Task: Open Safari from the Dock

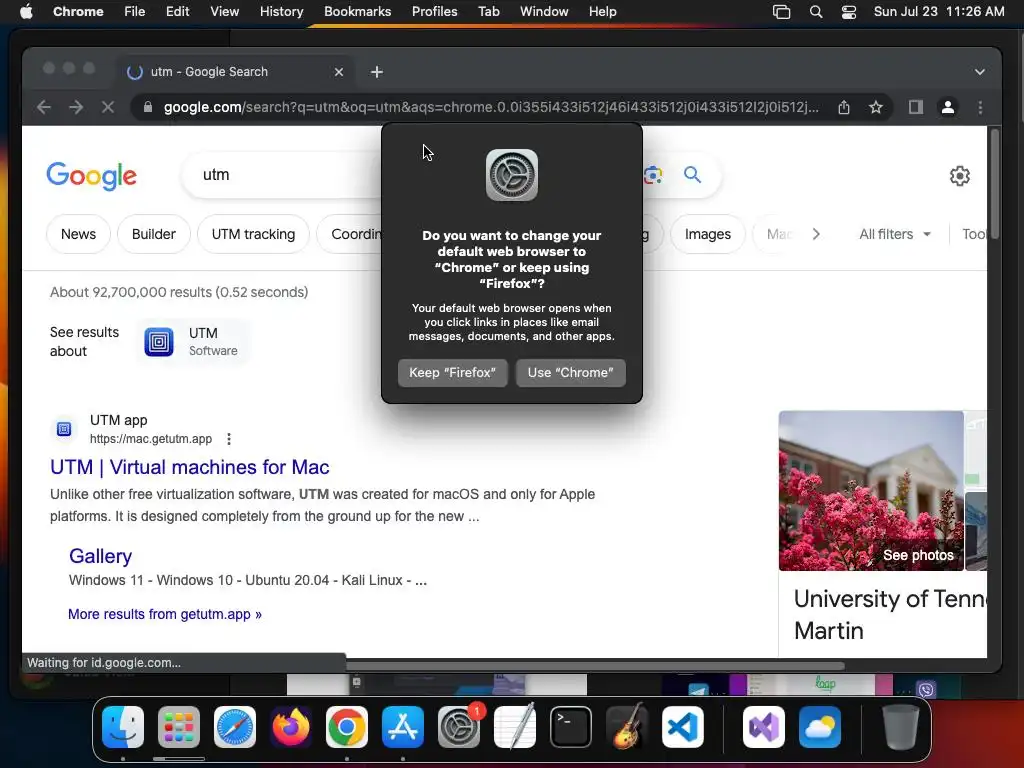Action: [x=234, y=727]
